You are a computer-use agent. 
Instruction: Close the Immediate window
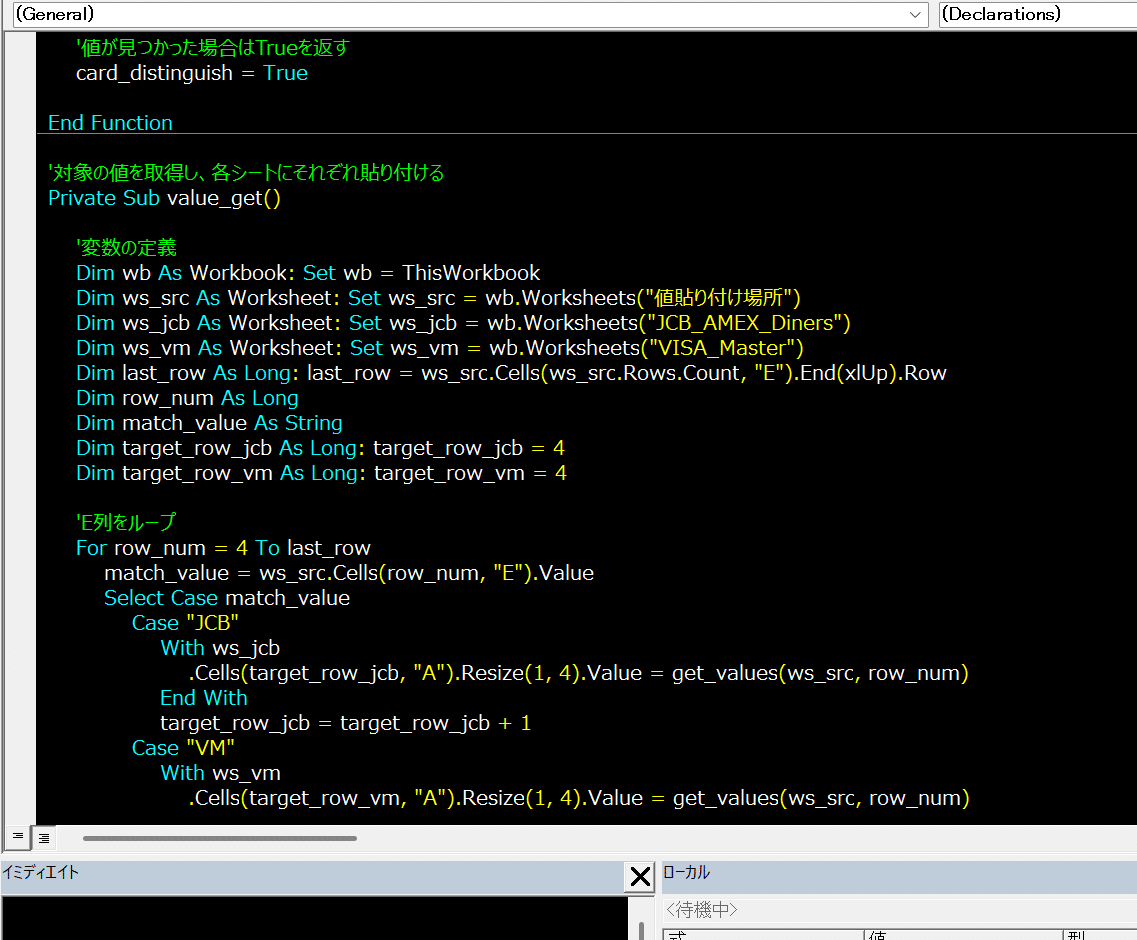(640, 876)
